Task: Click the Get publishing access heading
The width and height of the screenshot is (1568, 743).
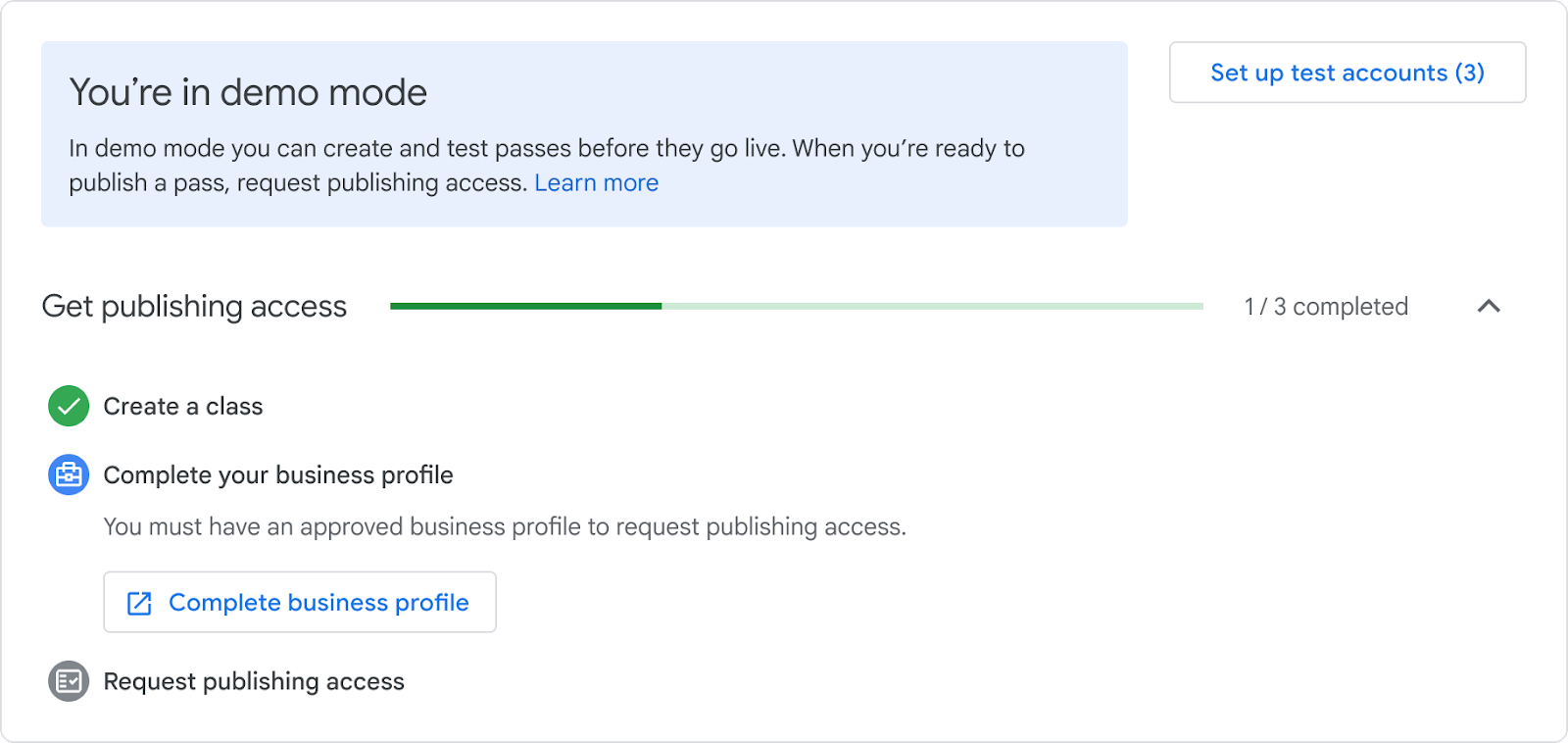Action: [194, 307]
